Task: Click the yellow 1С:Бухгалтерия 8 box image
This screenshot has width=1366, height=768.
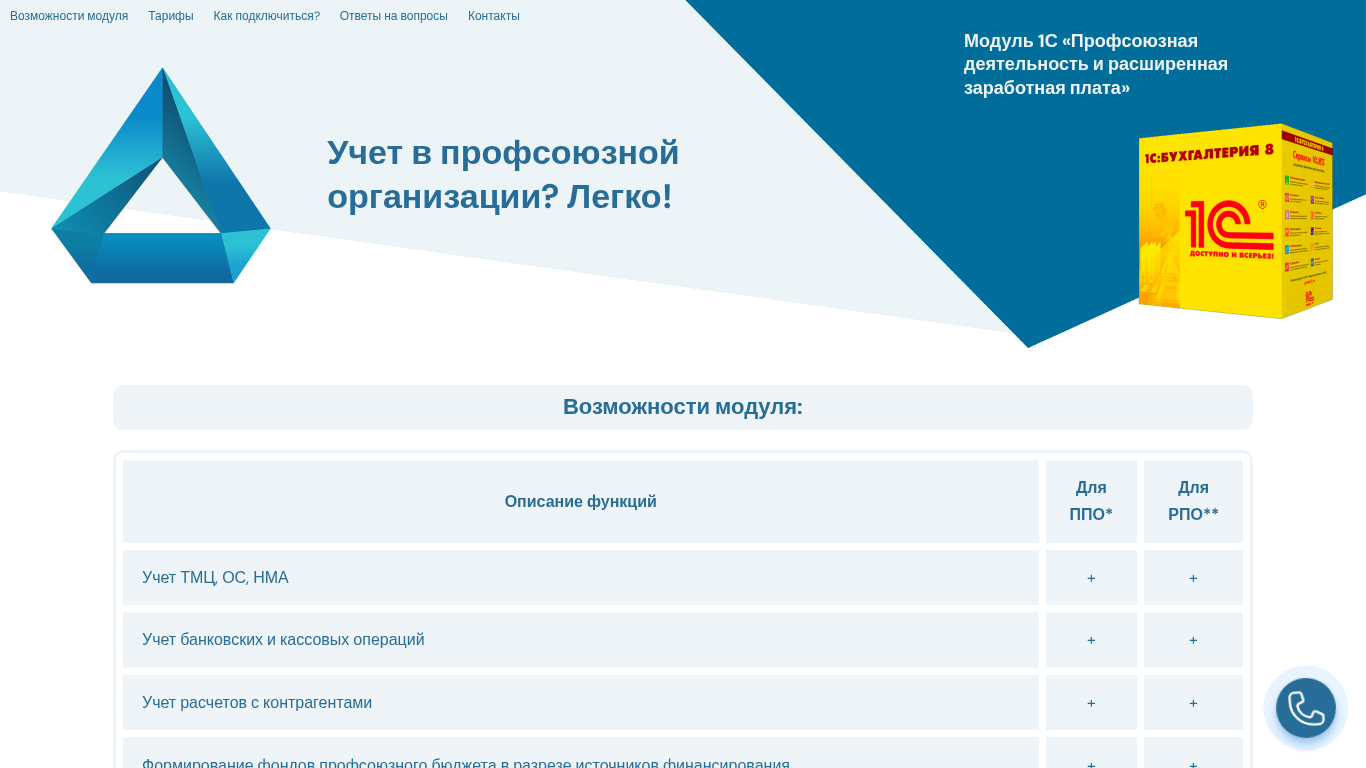Action: coord(1236,221)
